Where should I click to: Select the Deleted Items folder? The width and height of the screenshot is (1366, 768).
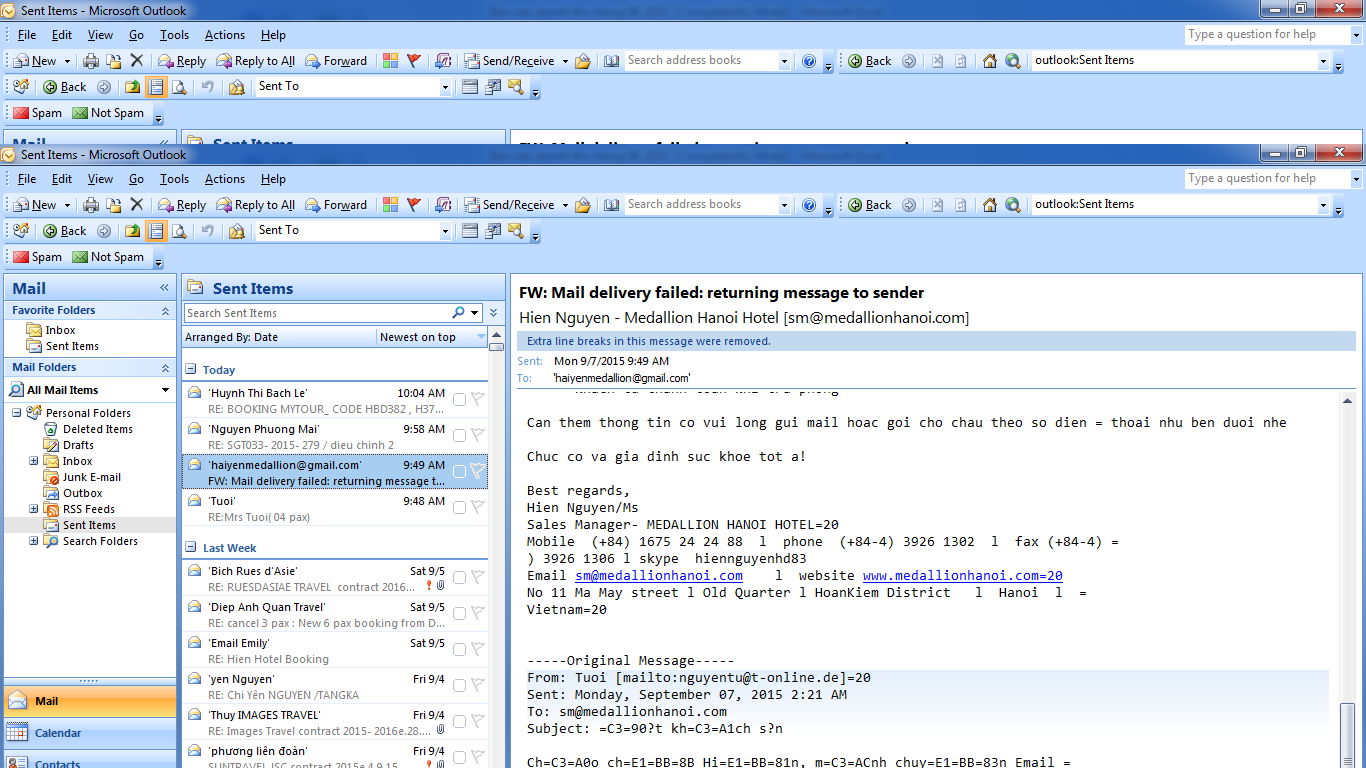97,429
